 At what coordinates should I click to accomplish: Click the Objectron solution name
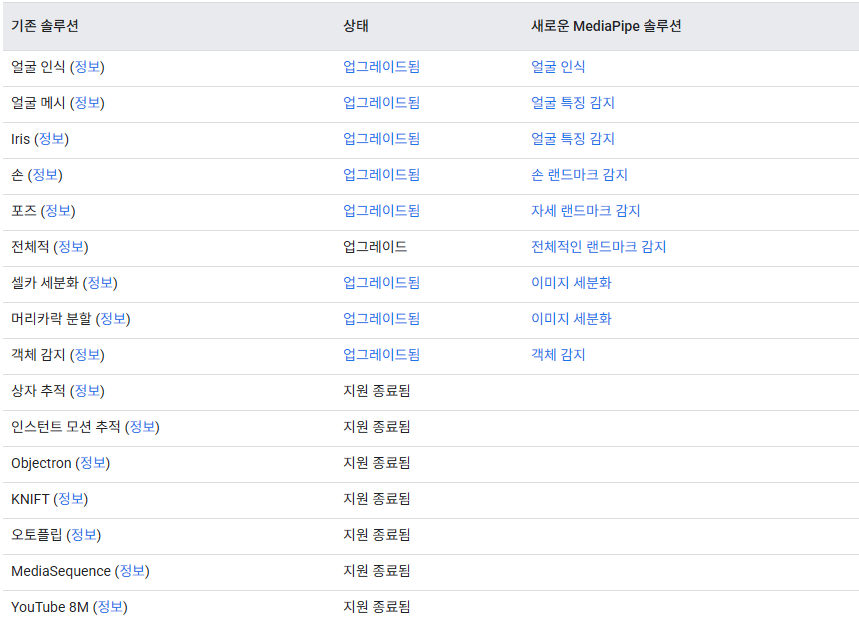[x=41, y=463]
